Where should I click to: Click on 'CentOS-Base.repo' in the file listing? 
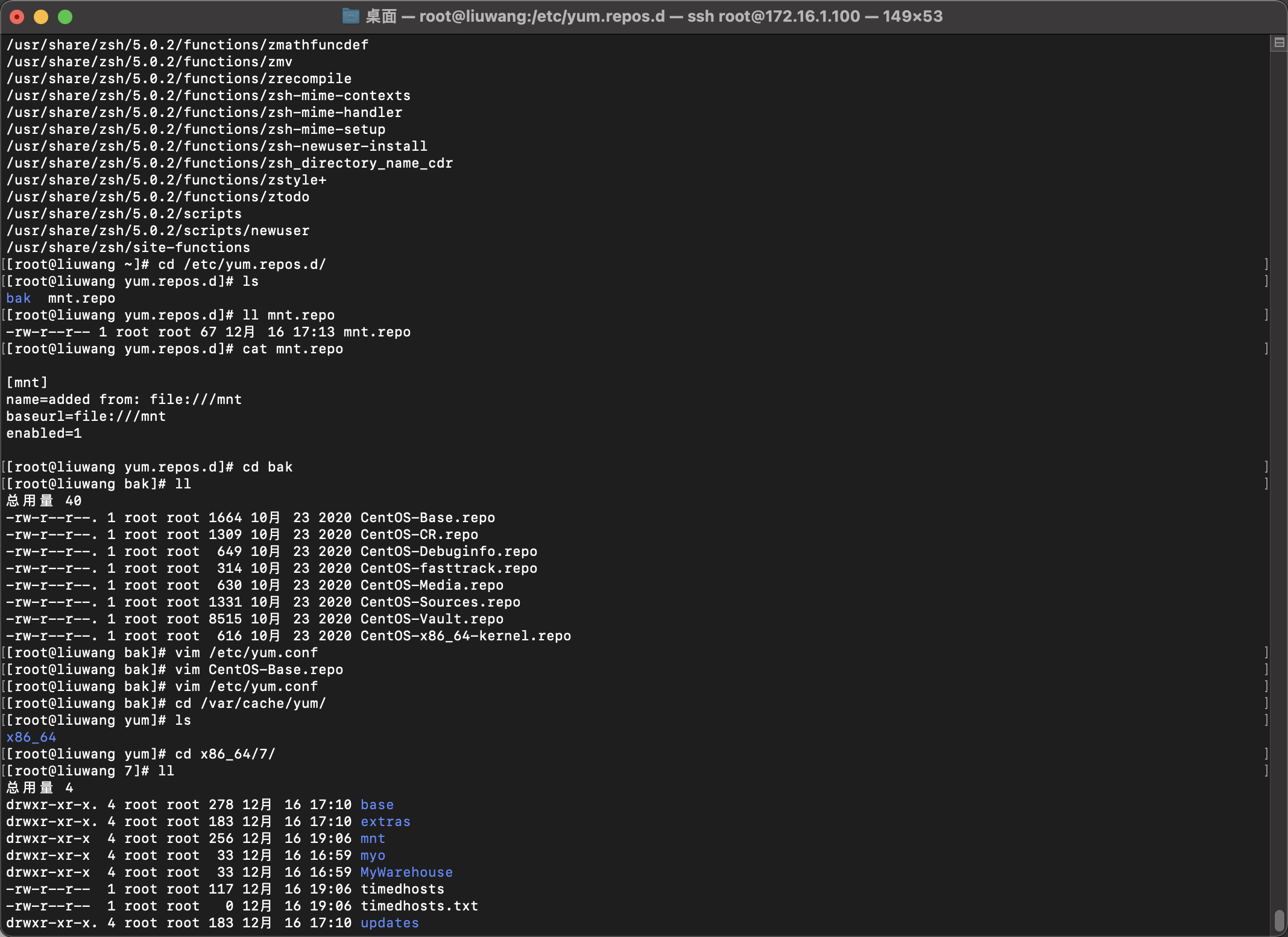[427, 518]
